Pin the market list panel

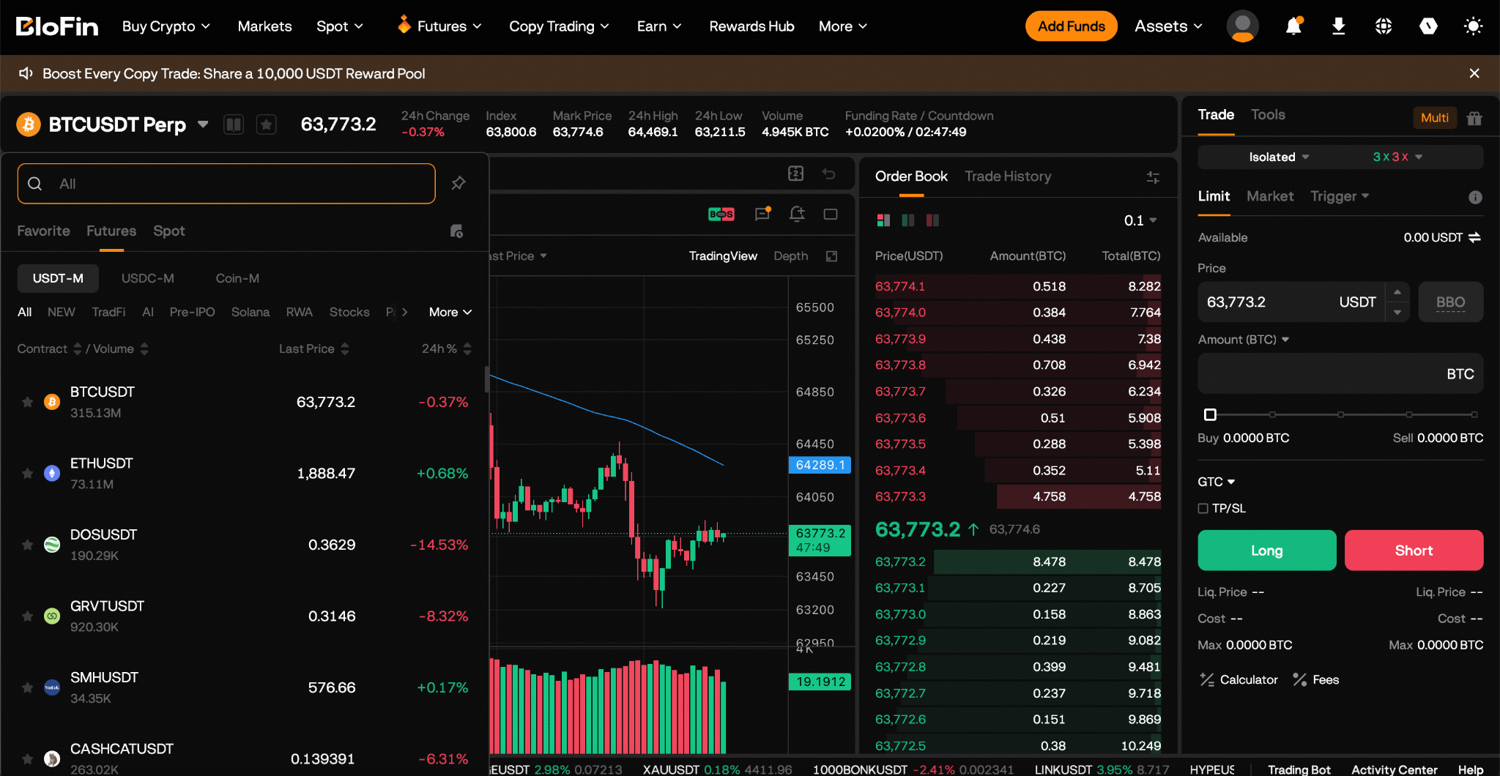coord(458,183)
